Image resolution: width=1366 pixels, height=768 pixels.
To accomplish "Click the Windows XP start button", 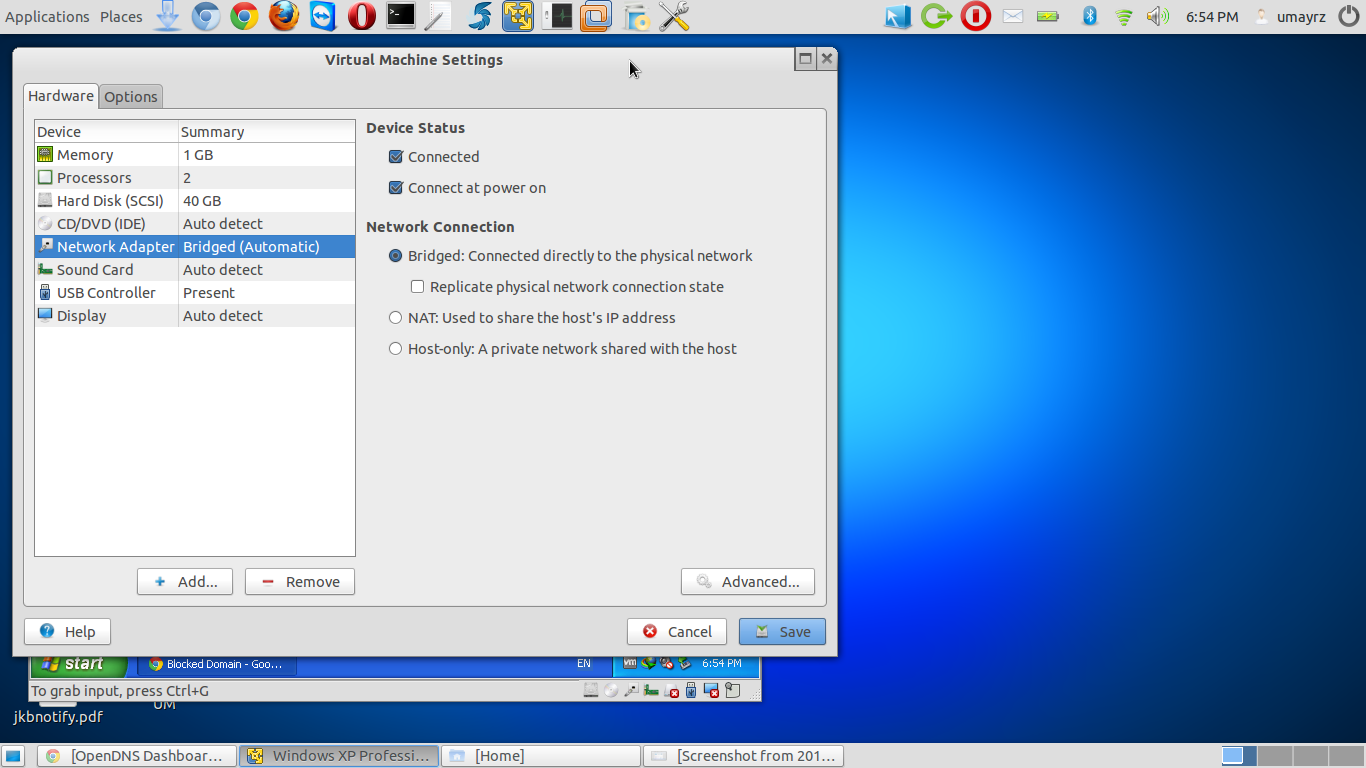I will [x=80, y=665].
